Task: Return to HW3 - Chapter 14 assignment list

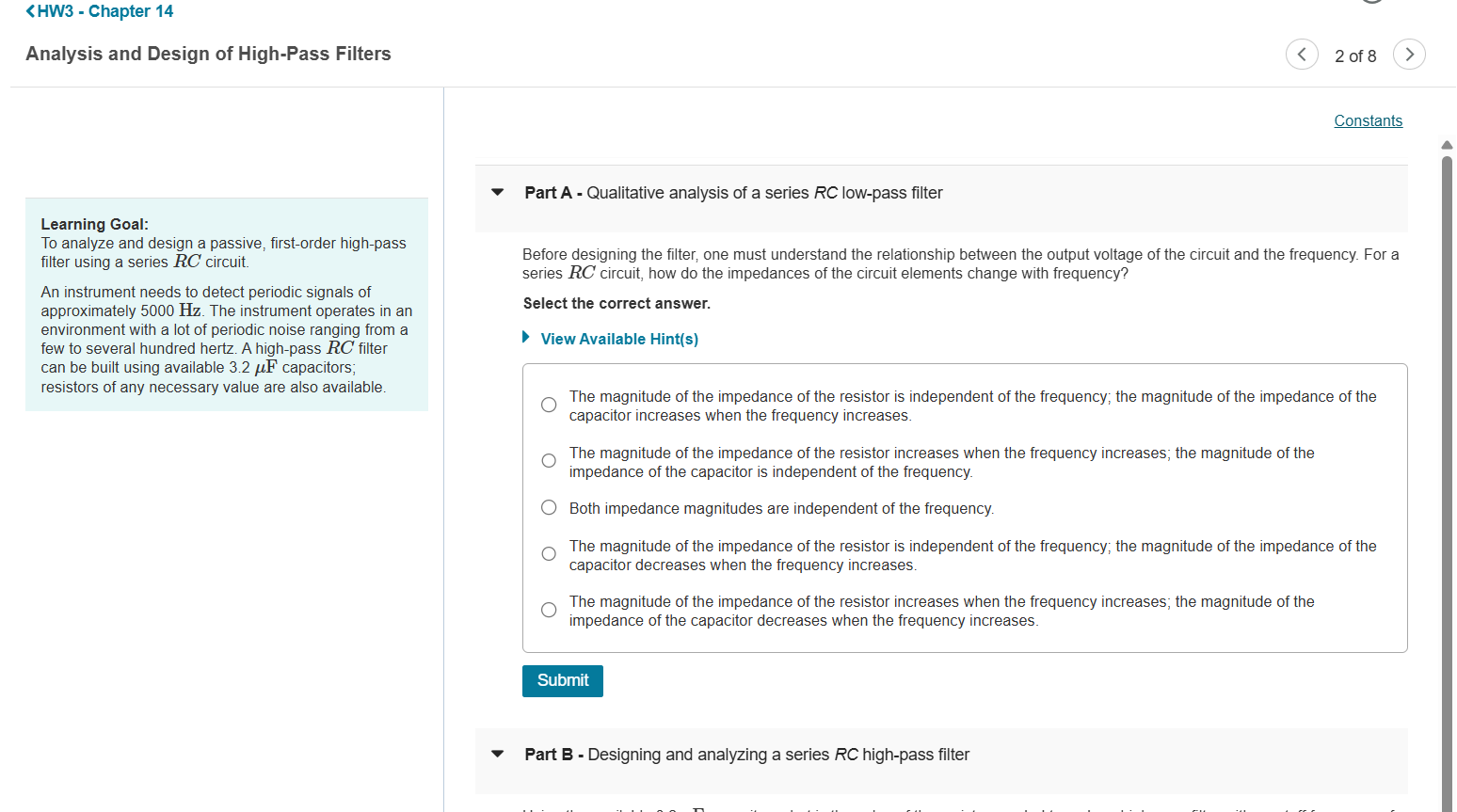Action: [x=104, y=10]
